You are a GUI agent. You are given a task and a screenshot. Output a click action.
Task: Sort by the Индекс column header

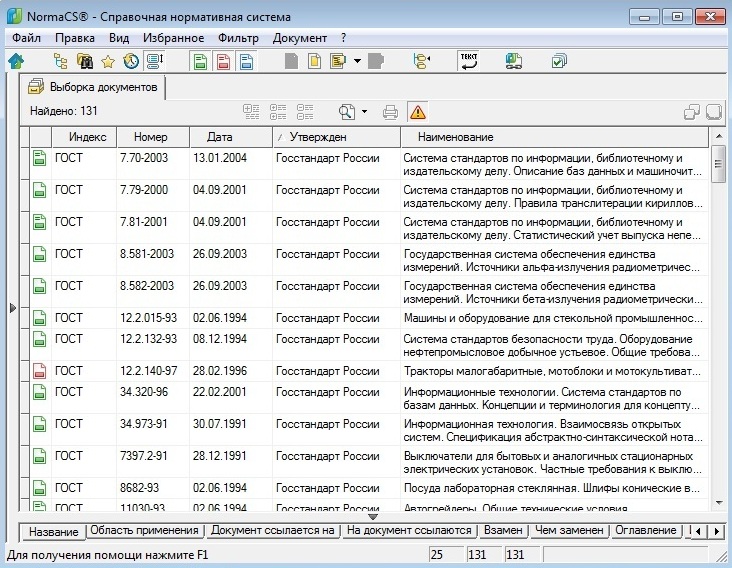point(84,137)
